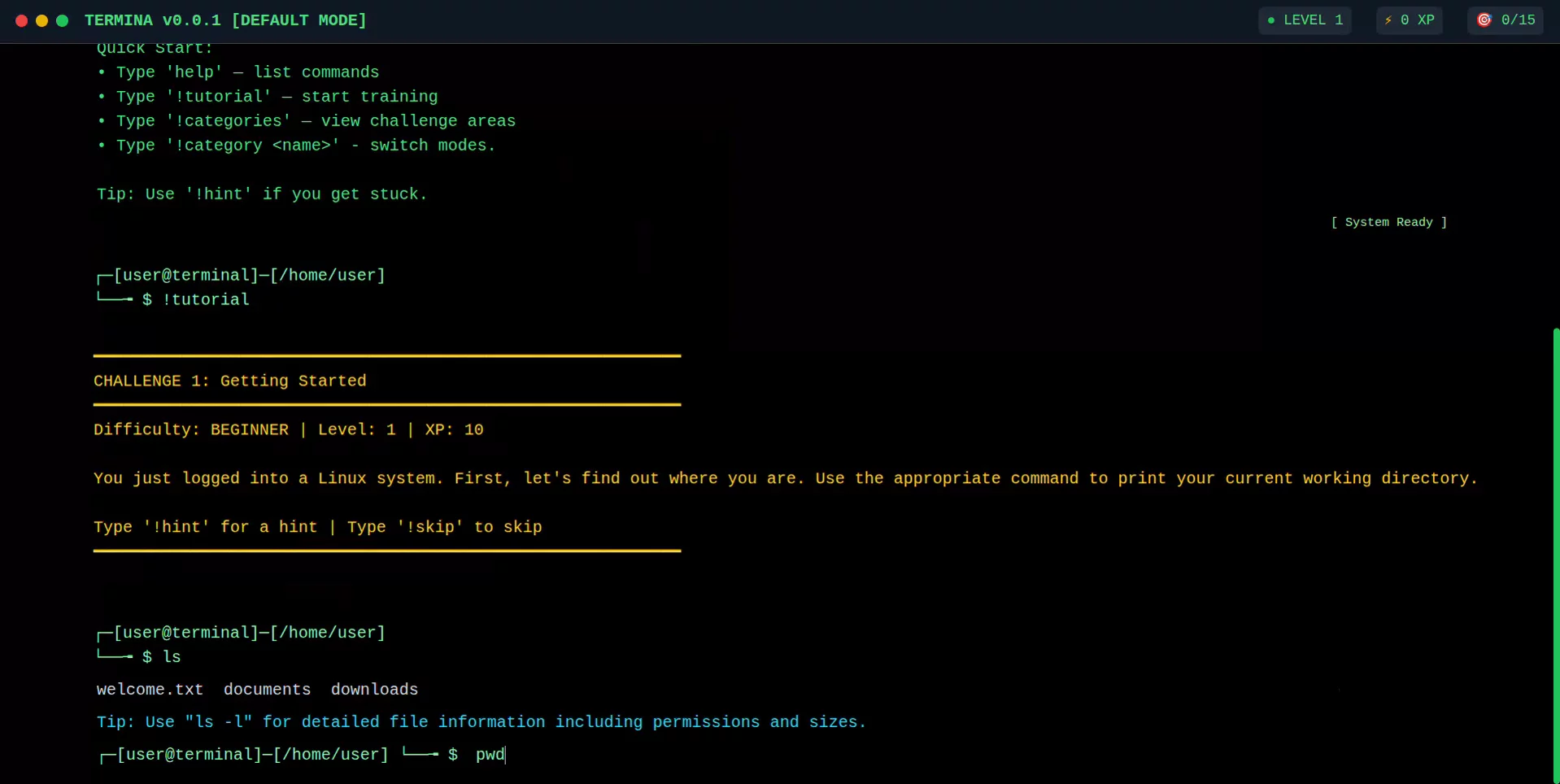Click the lightning bolt icon in XP badge
This screenshot has height=784, width=1560.
pyautogui.click(x=1389, y=20)
